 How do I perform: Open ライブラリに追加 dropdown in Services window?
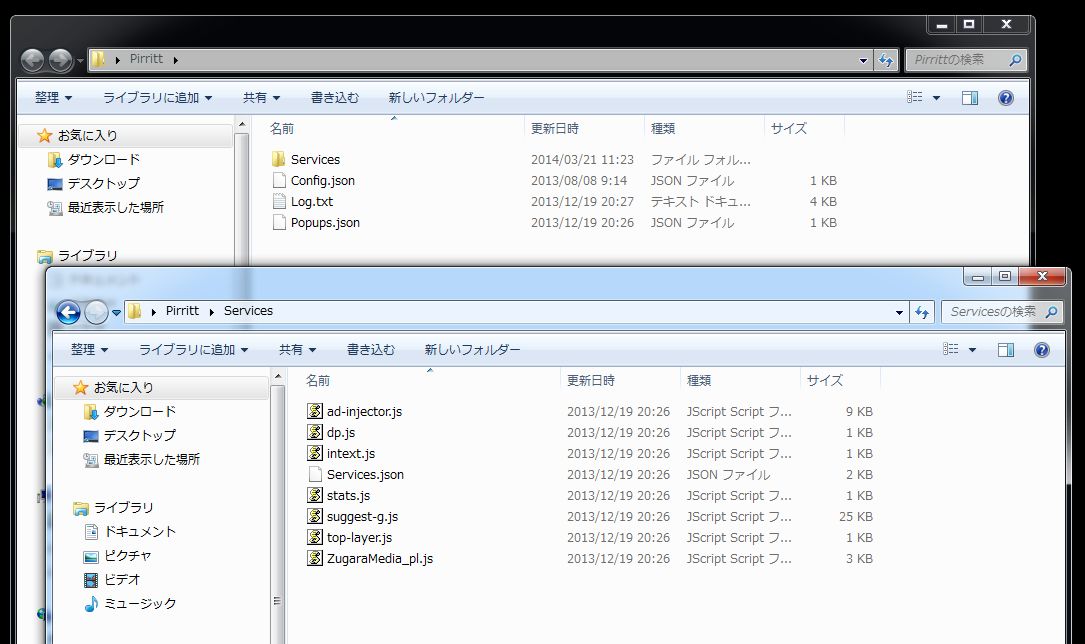click(194, 350)
